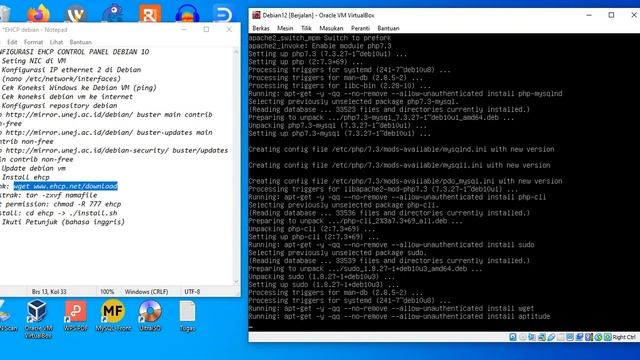The height and width of the screenshot is (360, 640).
Task: Click VirtualBox shared folders status icon
Action: (x=560, y=337)
